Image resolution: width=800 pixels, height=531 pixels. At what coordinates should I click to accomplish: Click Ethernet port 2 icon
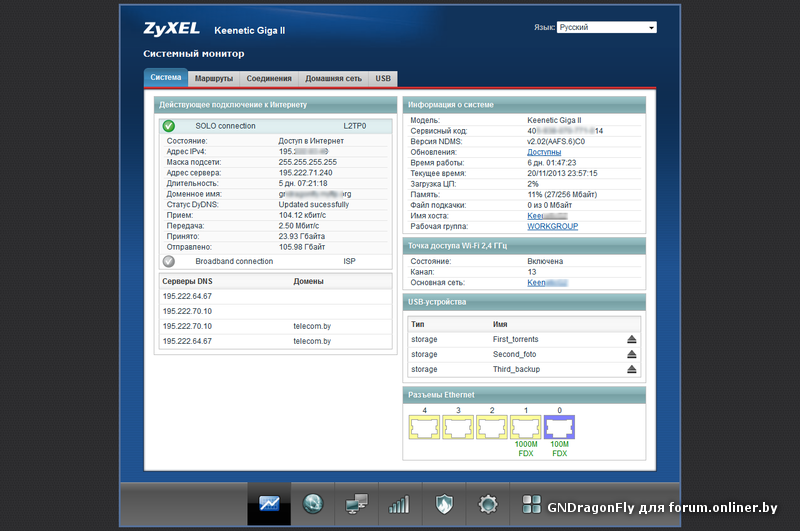coord(492,427)
